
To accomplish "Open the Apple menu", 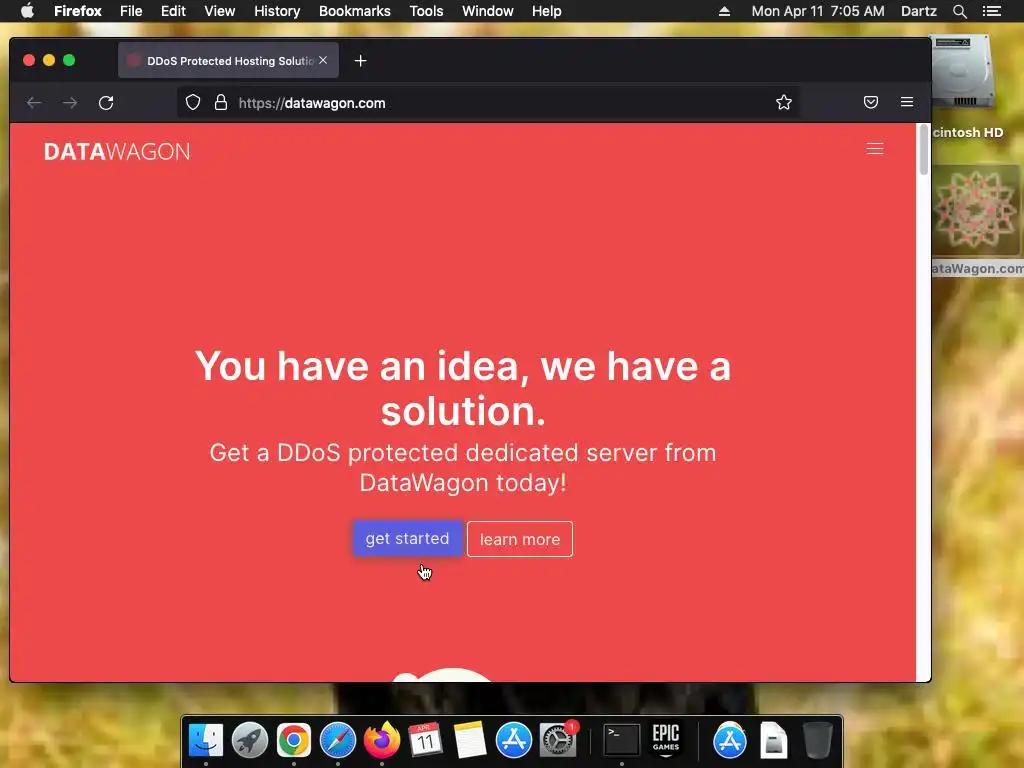I will pyautogui.click(x=27, y=11).
